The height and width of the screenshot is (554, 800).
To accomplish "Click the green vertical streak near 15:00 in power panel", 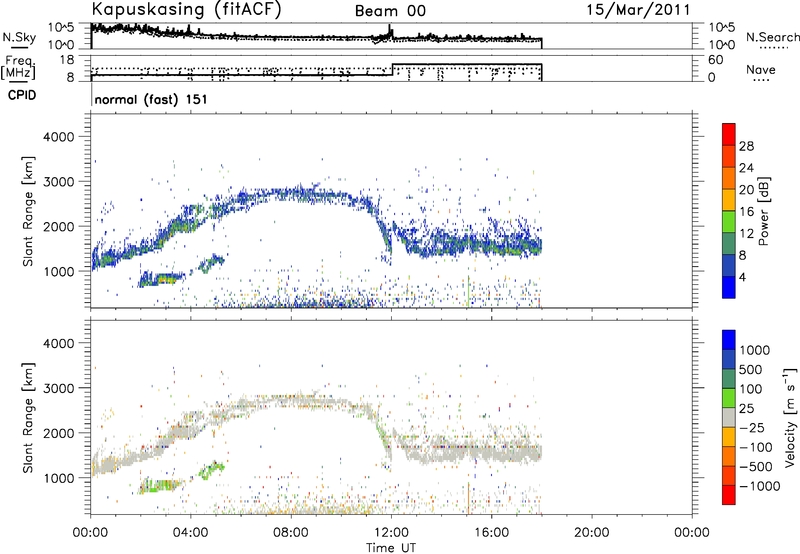I will coord(468,291).
